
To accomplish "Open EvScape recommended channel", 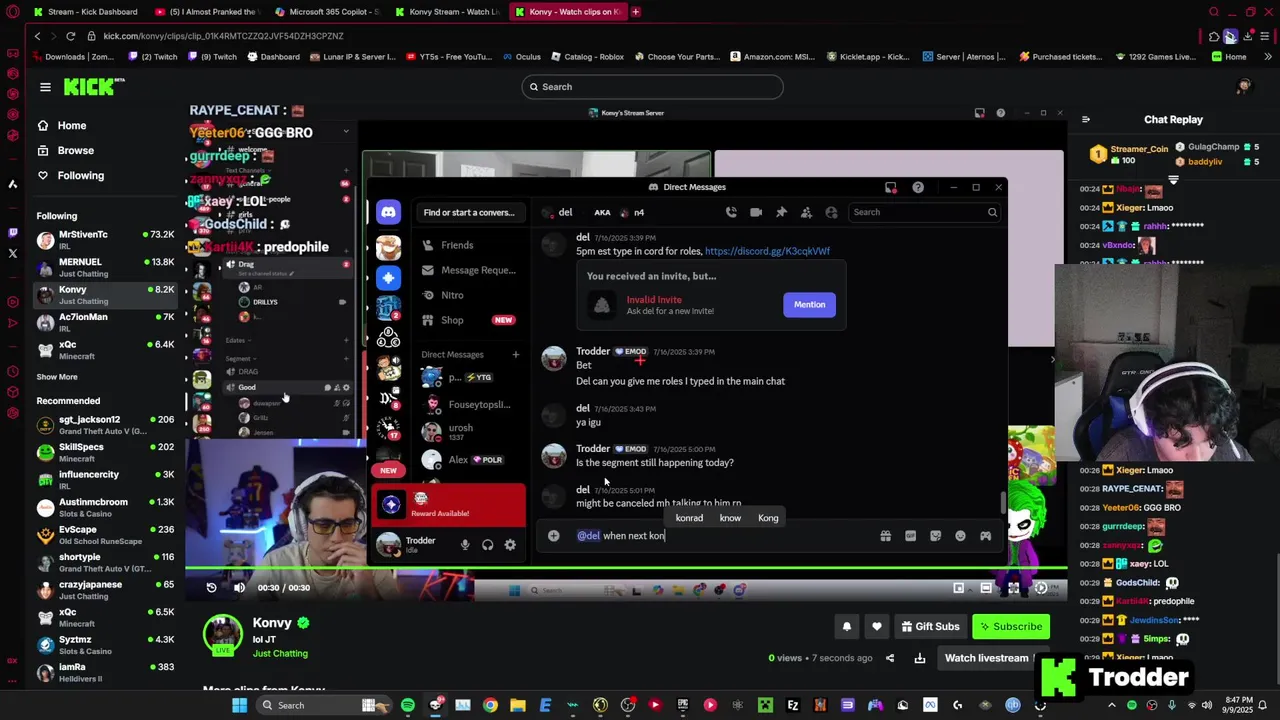I will (105, 535).
